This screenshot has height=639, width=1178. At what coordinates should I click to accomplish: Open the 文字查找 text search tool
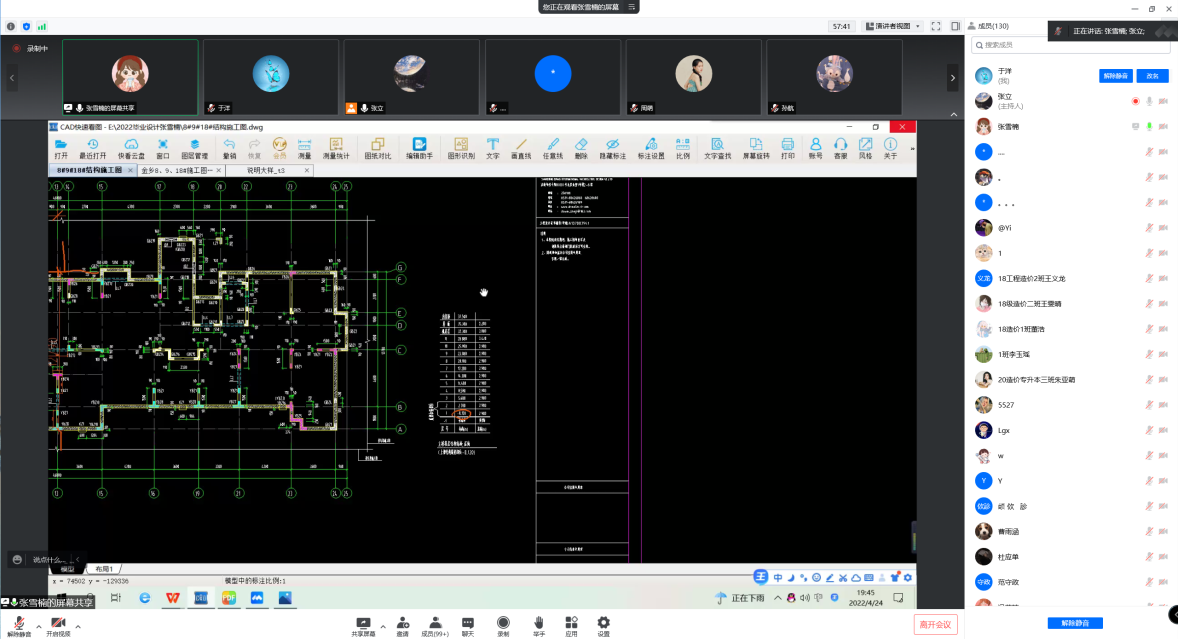[717, 149]
